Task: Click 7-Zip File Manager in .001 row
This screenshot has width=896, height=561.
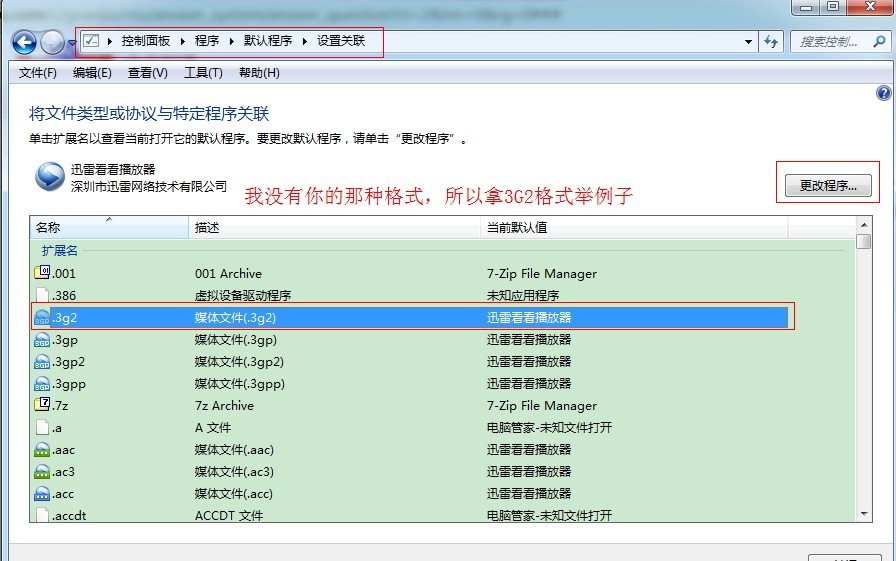Action: click(542, 274)
